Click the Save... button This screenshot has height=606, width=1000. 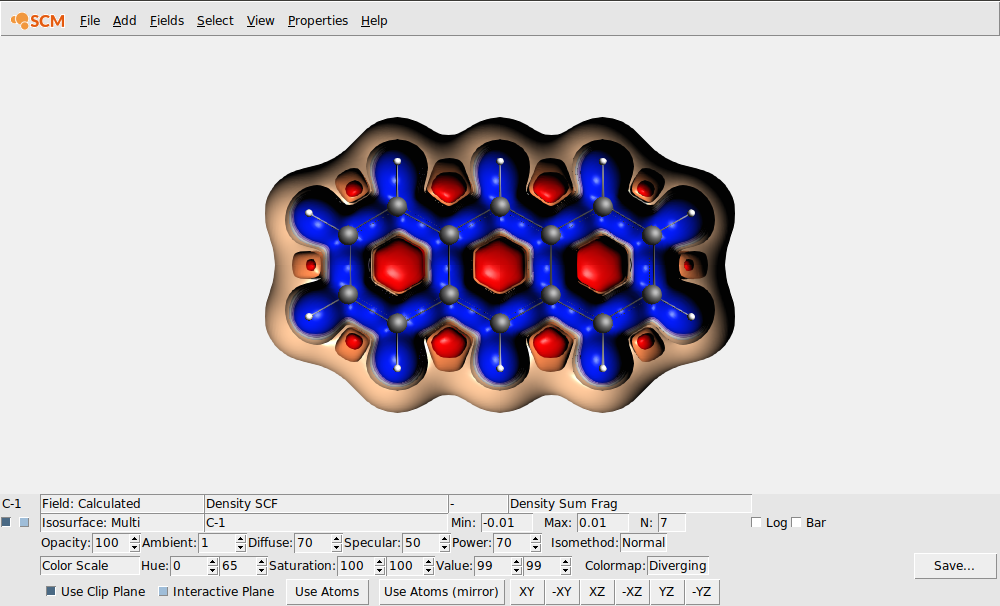pyautogui.click(x=954, y=565)
